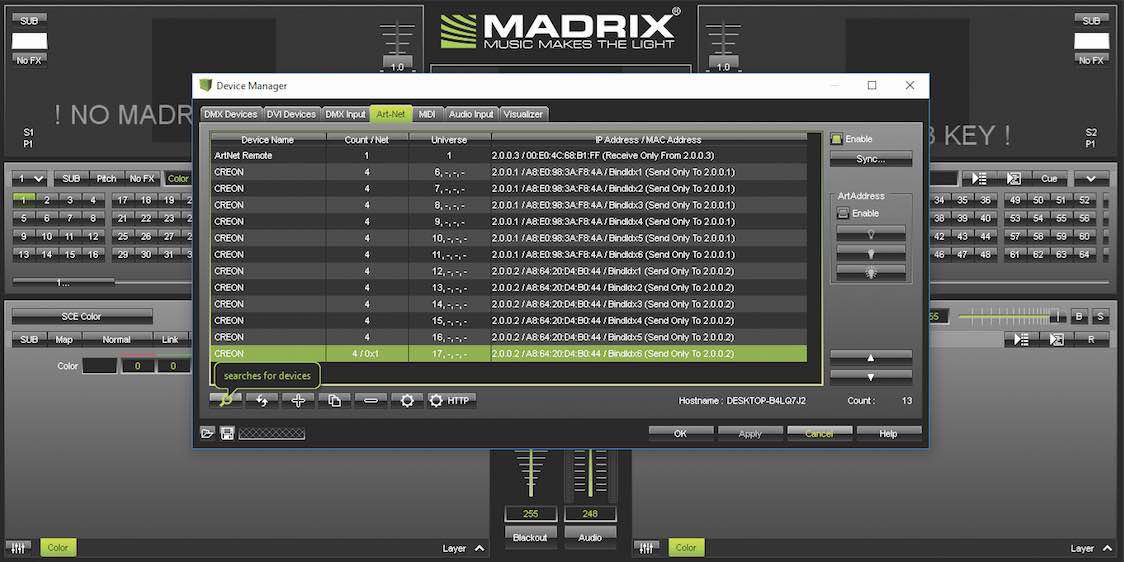This screenshot has height=562, width=1124.
Task: Click the OK button
Action: [x=681, y=433]
